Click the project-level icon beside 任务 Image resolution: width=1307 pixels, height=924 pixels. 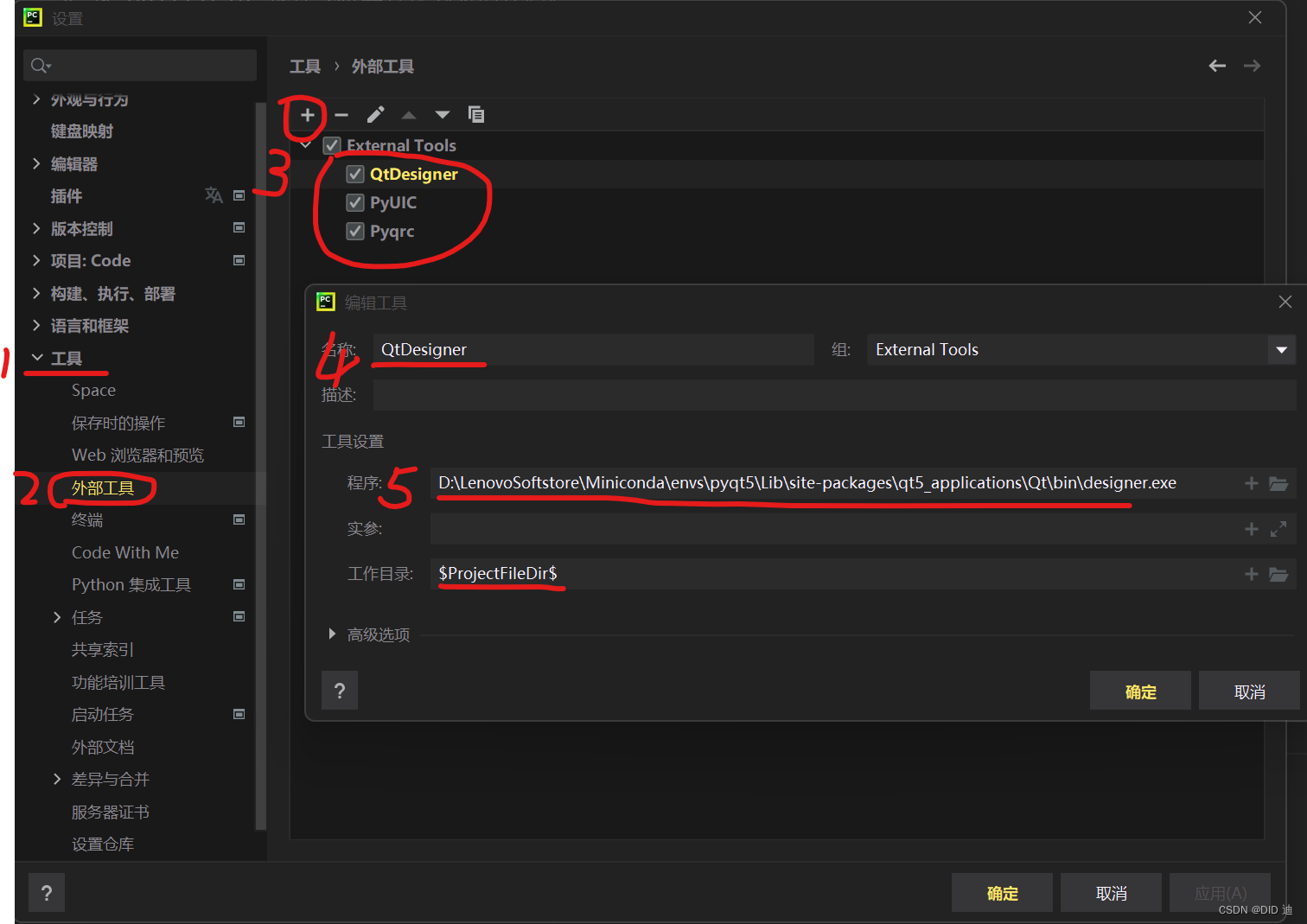tap(239, 616)
